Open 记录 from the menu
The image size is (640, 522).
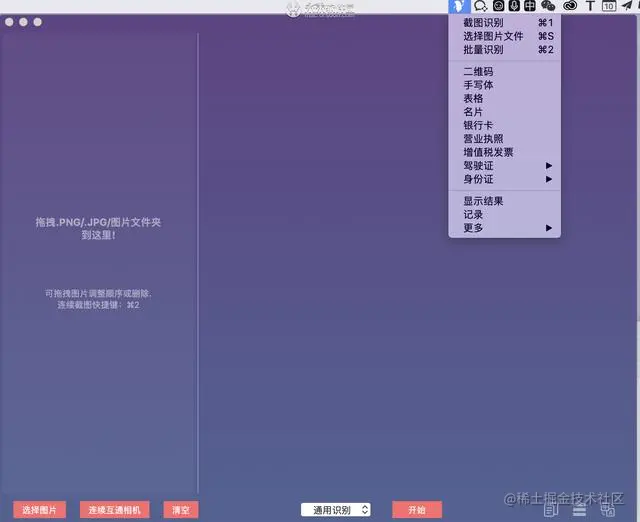pos(504,215)
